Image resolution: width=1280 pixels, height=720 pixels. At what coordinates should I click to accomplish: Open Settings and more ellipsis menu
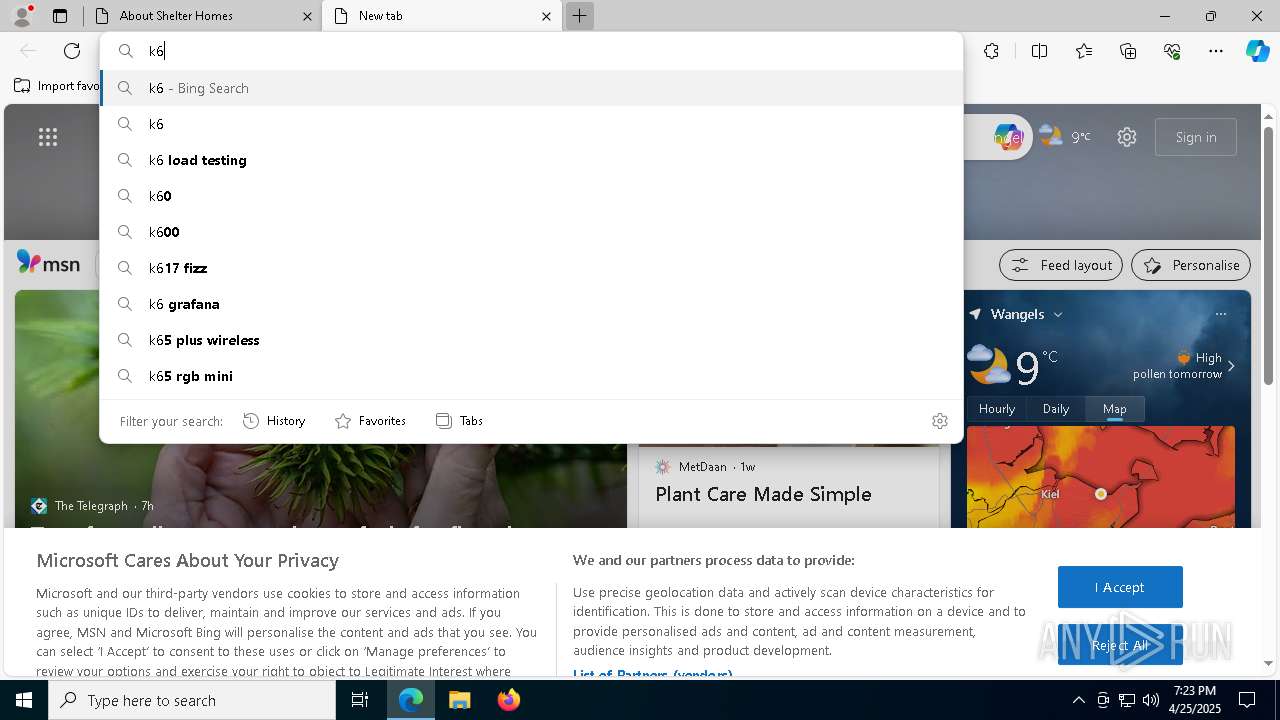coord(1216,51)
